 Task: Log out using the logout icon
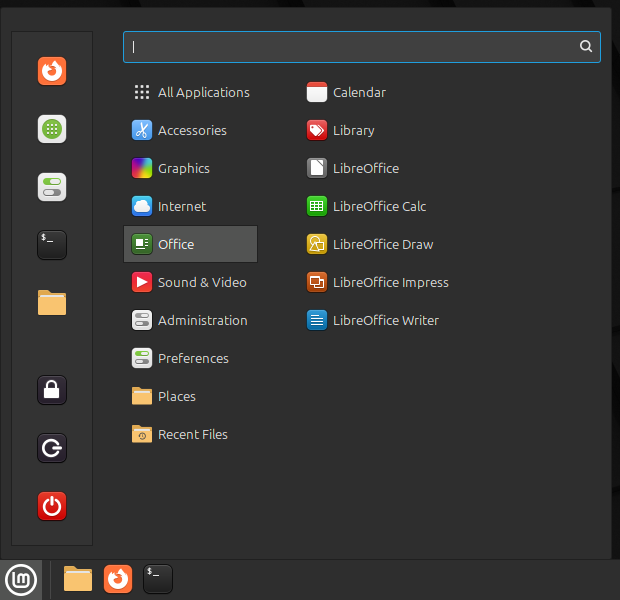[52, 448]
